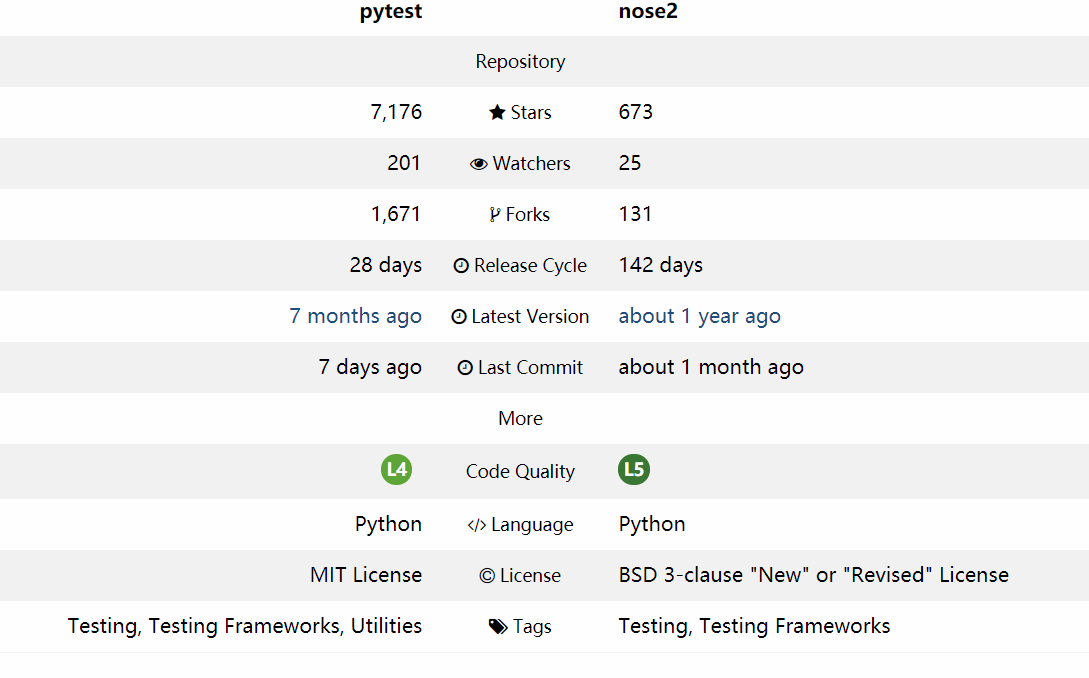Click the MIT License text
1089x678 pixels.
pos(366,575)
